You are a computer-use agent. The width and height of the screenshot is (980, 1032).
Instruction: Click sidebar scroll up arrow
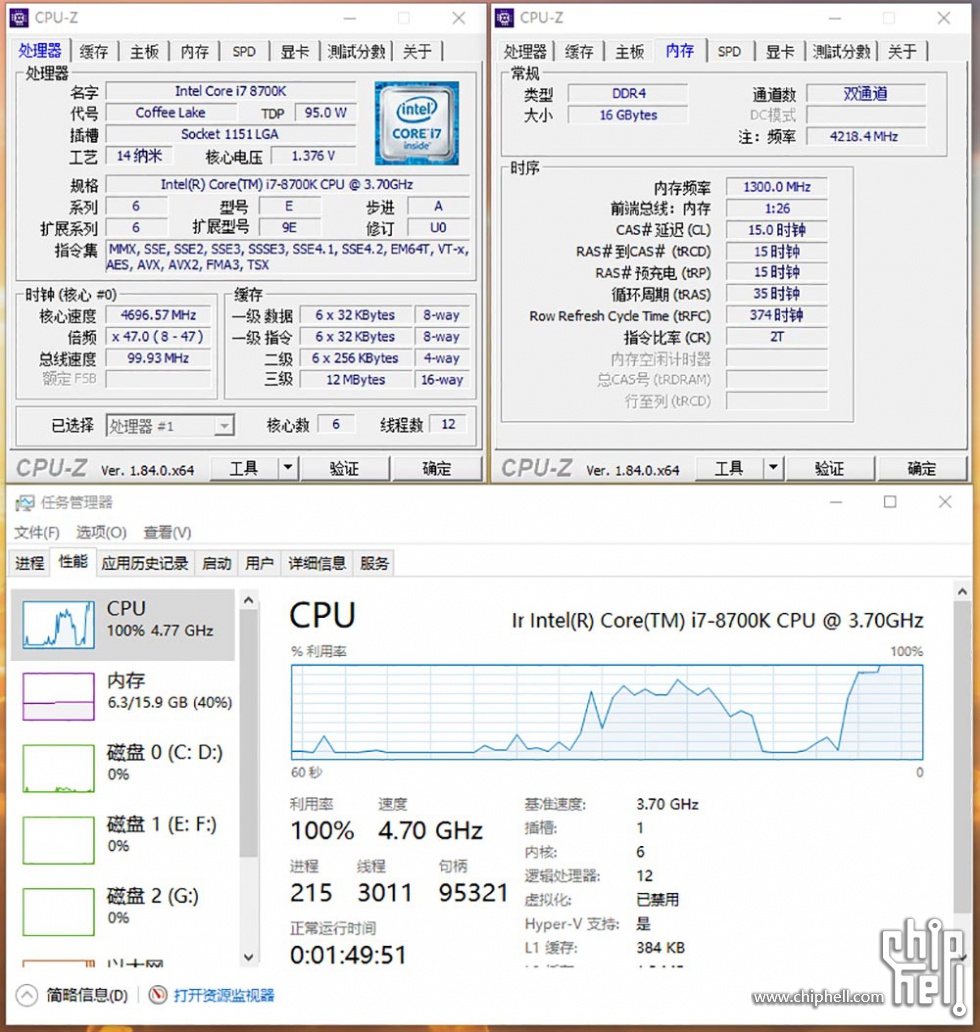[x=248, y=600]
